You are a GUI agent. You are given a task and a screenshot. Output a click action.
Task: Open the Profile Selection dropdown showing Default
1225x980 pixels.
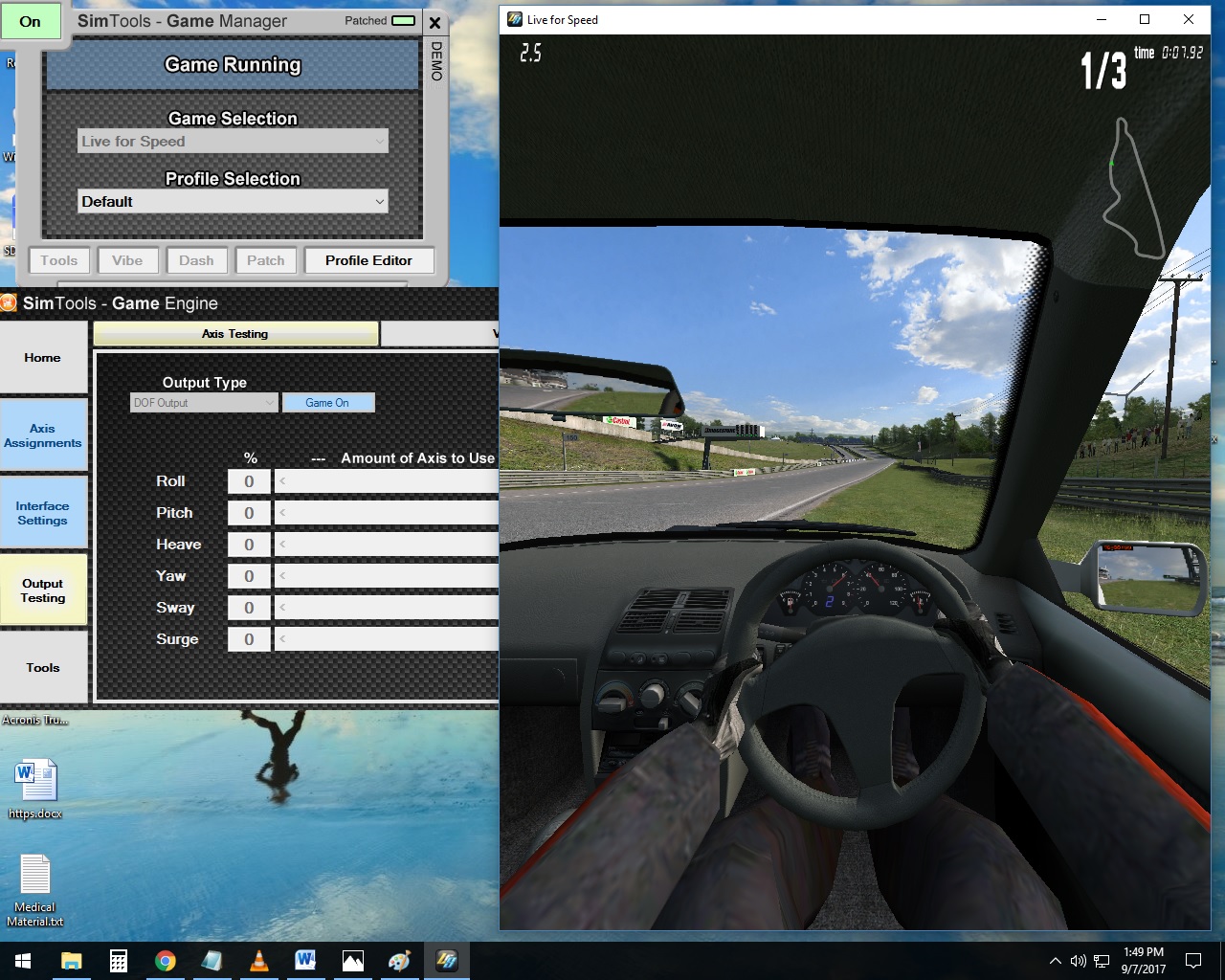pyautogui.click(x=233, y=202)
